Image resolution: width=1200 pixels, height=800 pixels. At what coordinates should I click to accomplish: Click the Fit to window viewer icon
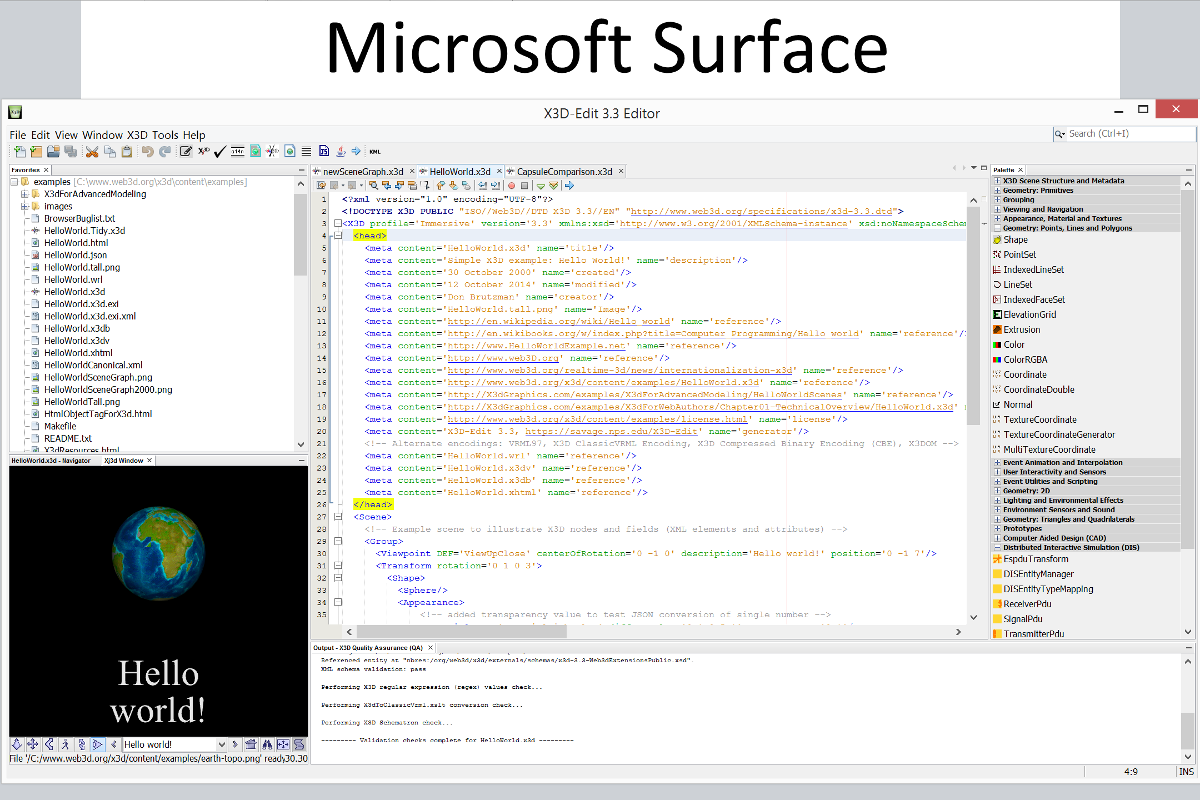point(284,745)
